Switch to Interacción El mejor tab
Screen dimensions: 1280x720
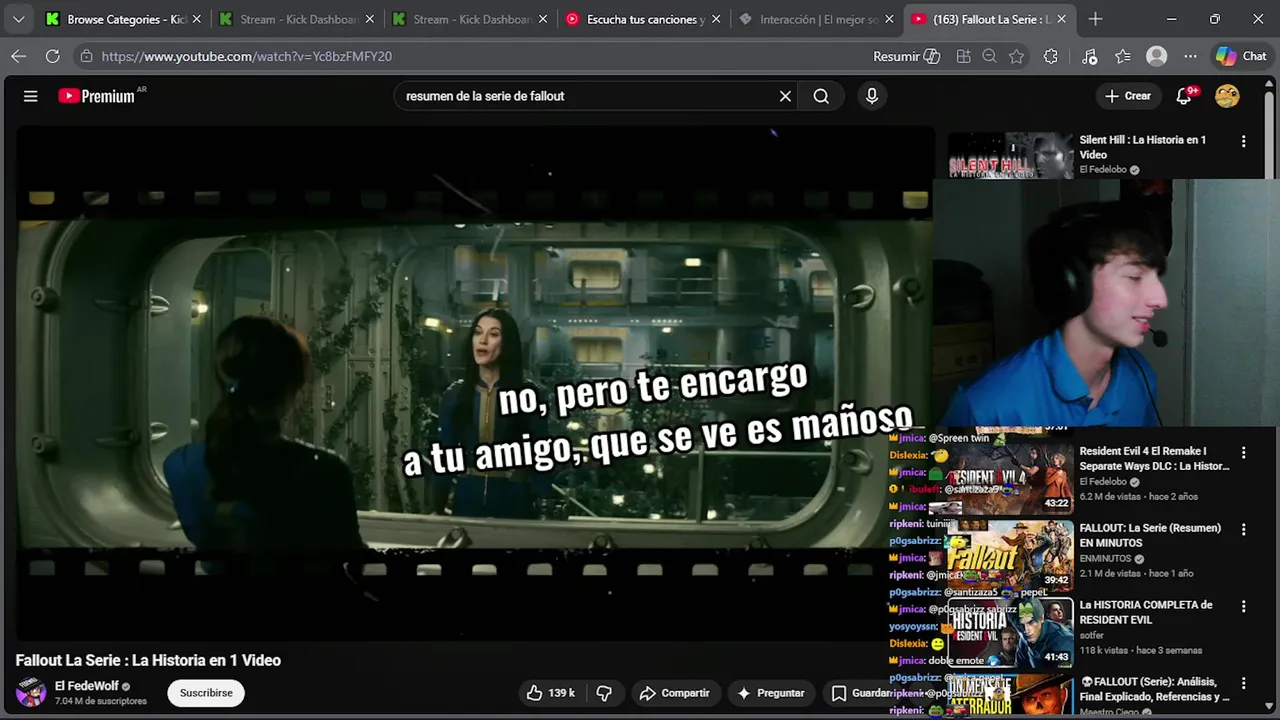click(x=815, y=19)
